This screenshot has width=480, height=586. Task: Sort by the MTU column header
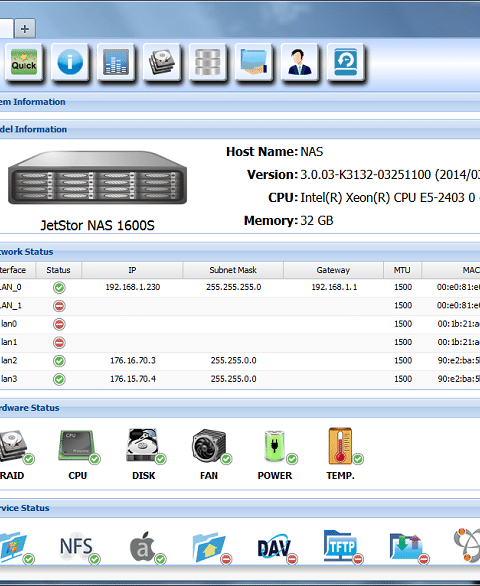(402, 270)
